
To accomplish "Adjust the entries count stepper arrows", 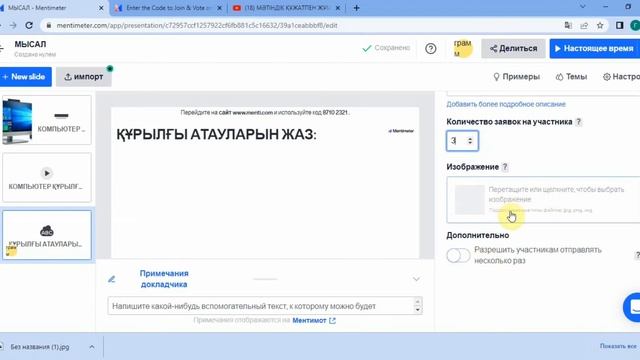I will click(470, 141).
